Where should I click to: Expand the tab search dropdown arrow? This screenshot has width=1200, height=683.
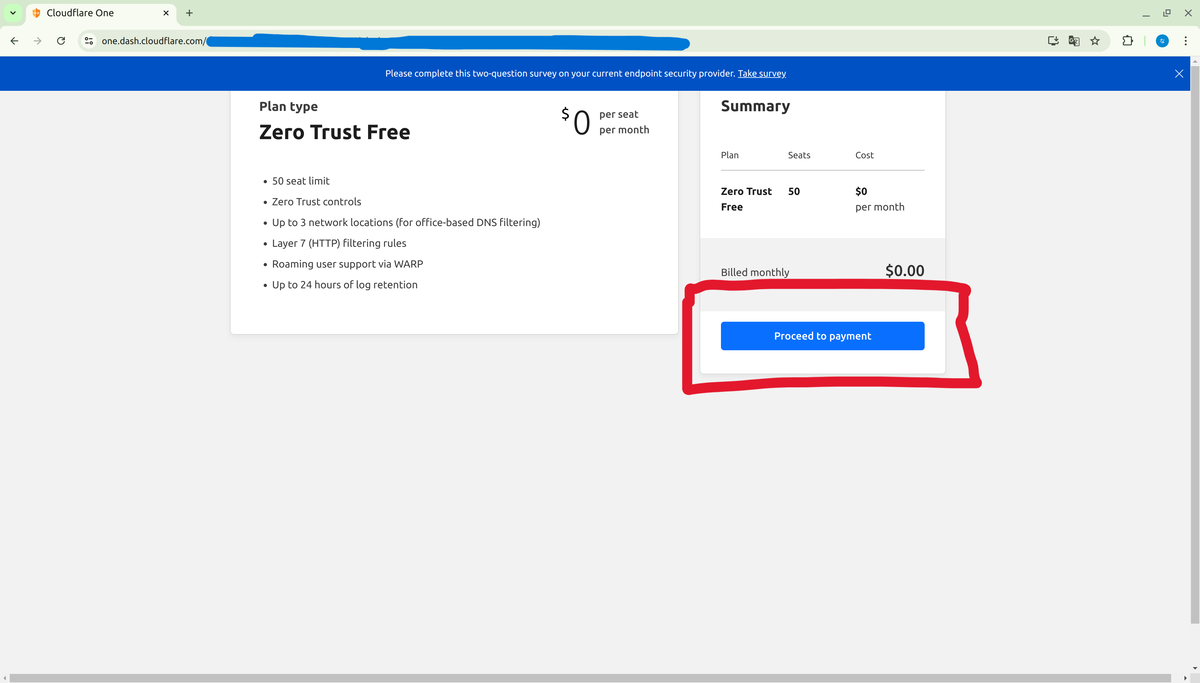(12, 13)
